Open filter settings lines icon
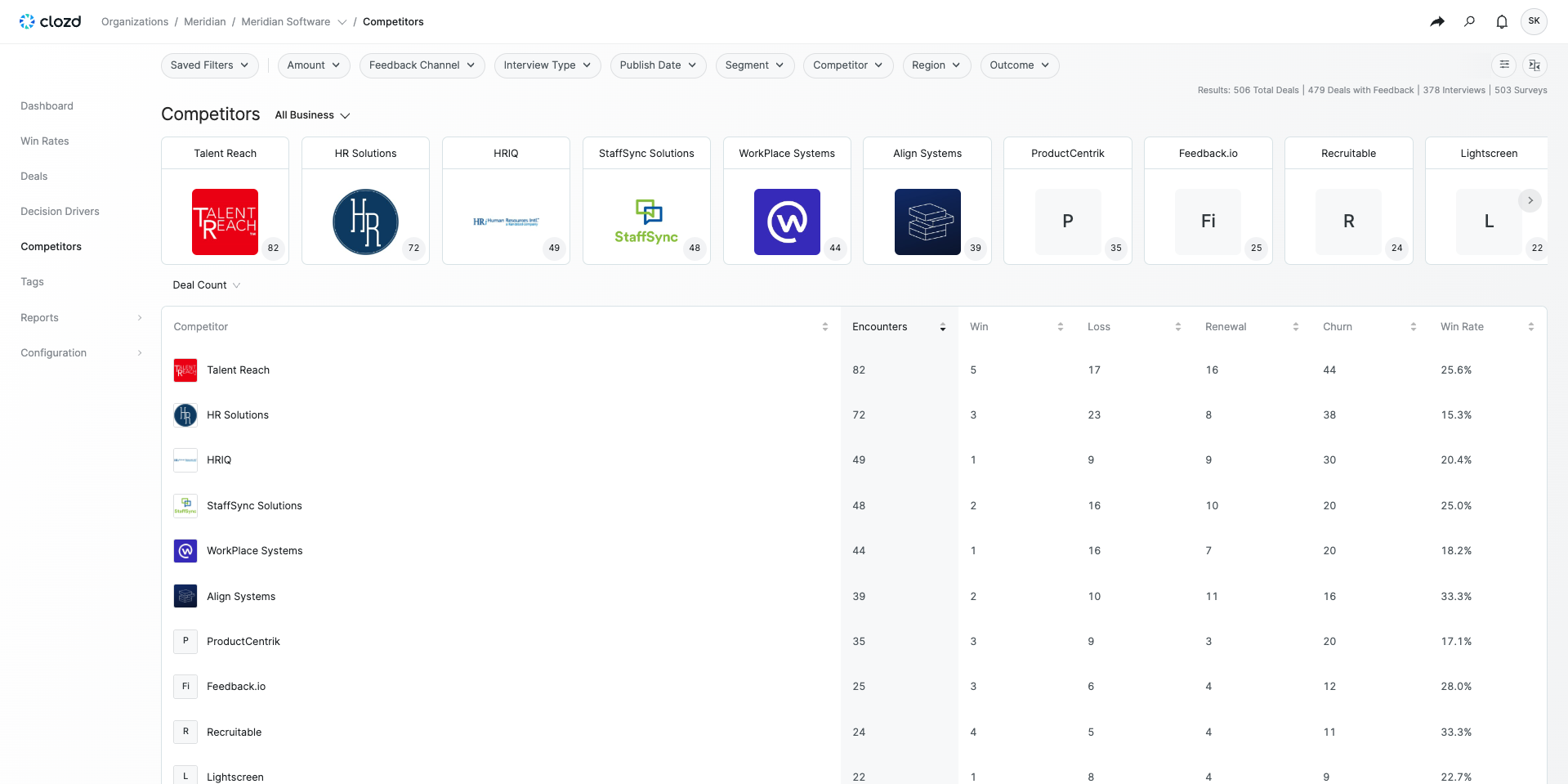 1504,65
